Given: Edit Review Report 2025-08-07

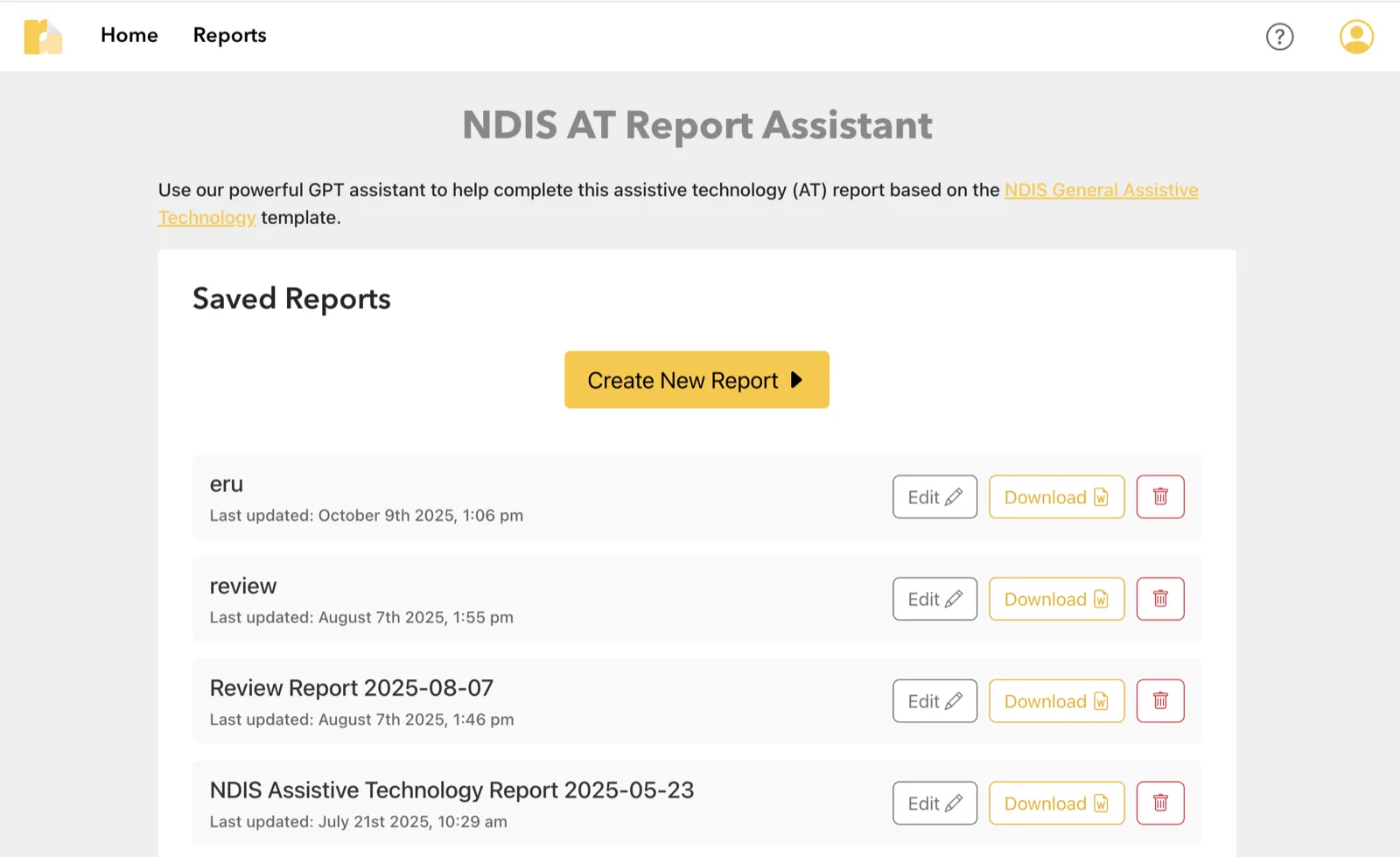Looking at the screenshot, I should [934, 701].
